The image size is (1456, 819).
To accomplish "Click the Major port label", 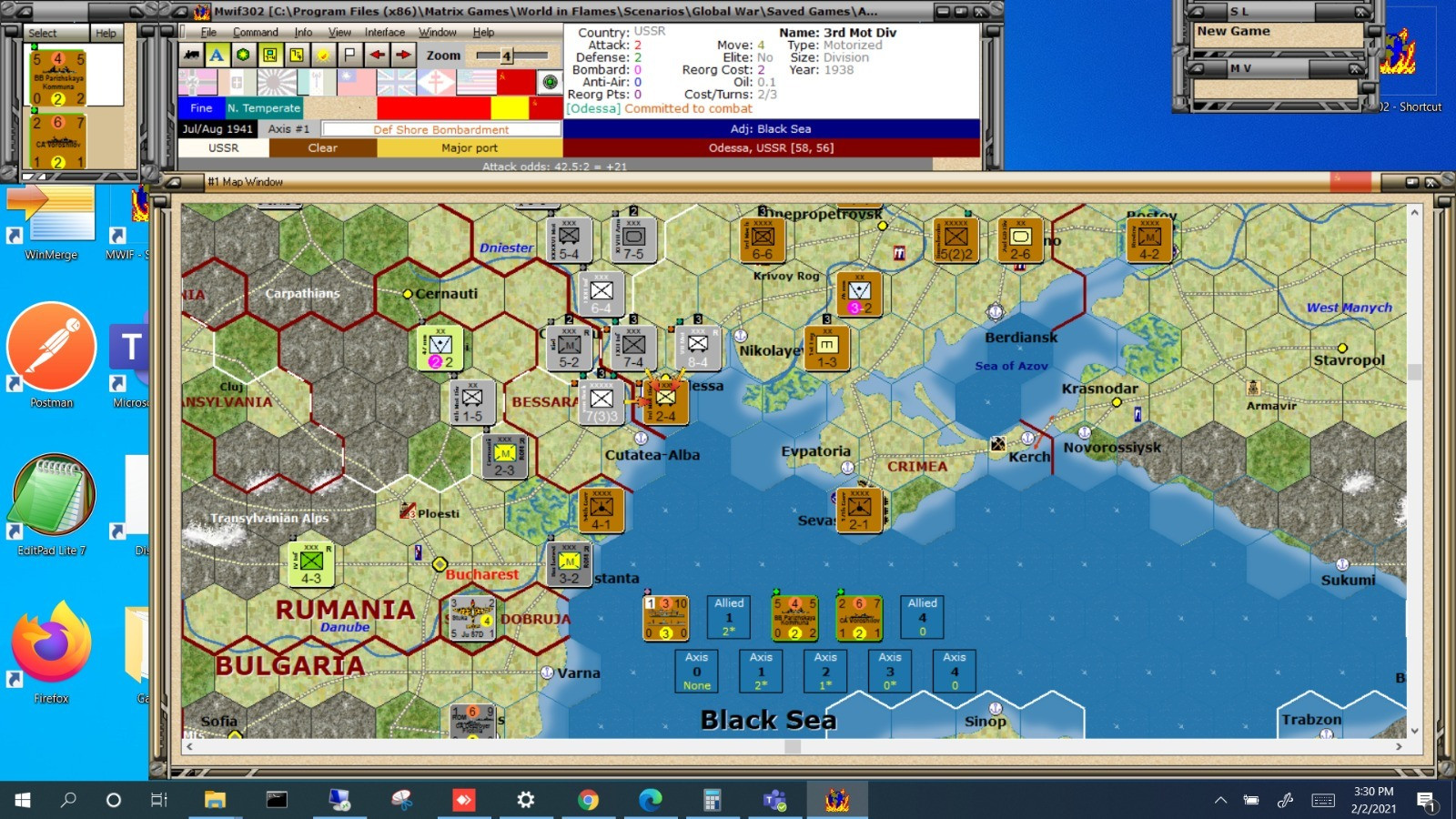I will coord(470,147).
